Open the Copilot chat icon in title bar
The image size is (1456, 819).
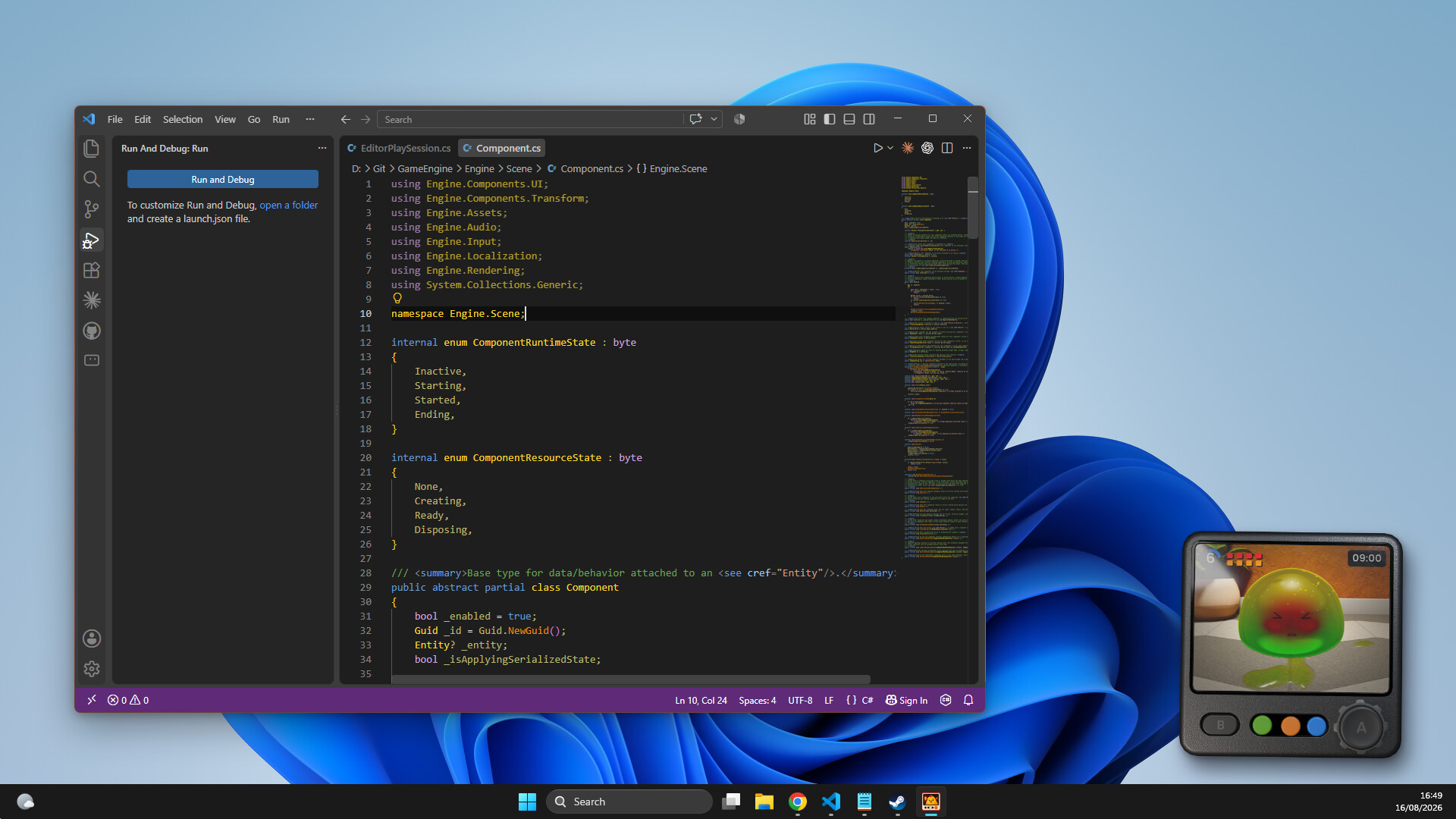[x=695, y=119]
